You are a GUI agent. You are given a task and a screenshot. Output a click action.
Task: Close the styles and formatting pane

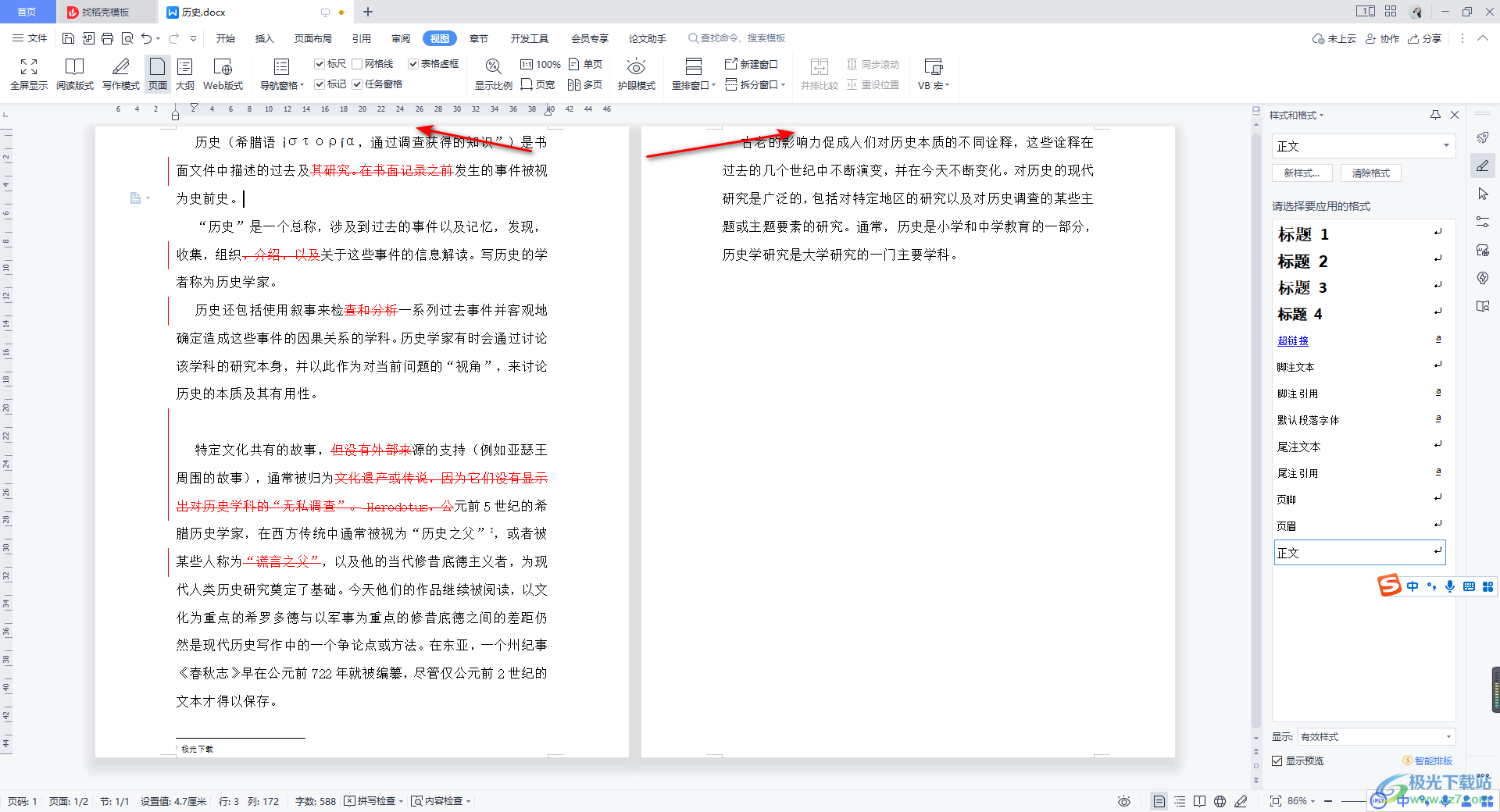(x=1455, y=115)
